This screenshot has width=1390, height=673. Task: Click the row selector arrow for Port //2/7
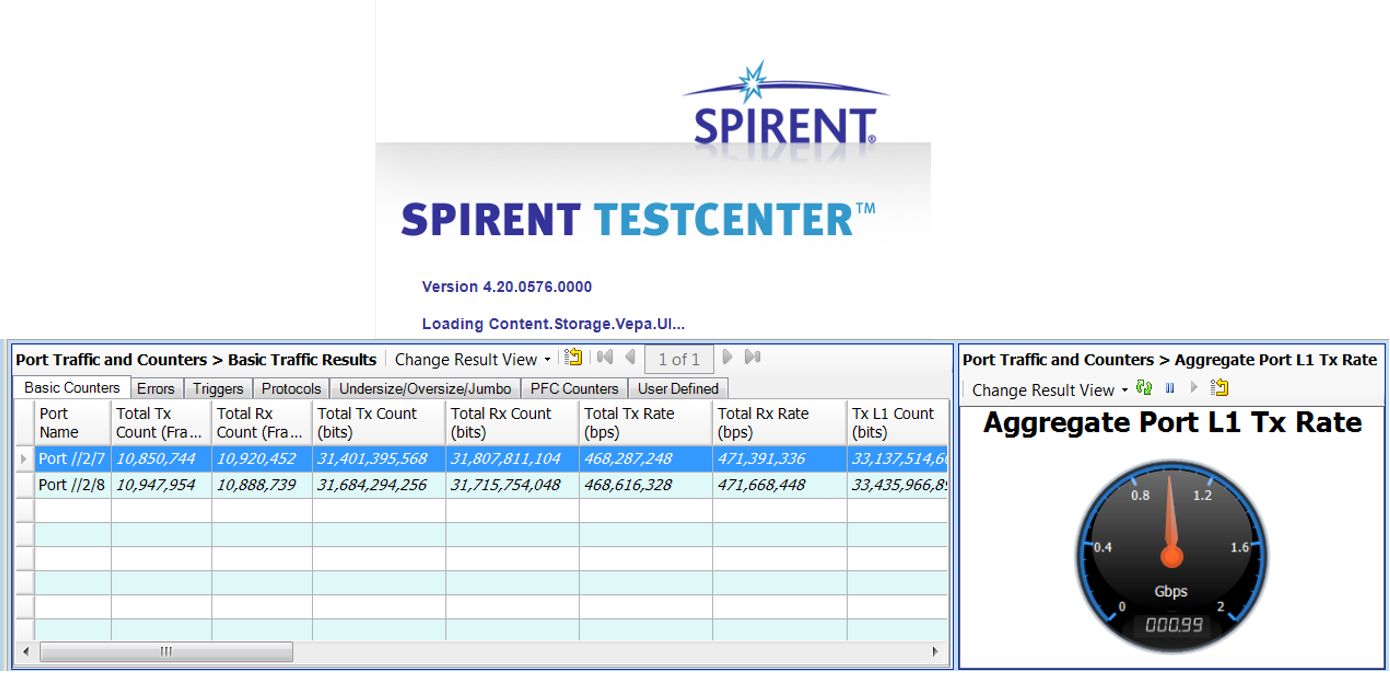click(24, 459)
